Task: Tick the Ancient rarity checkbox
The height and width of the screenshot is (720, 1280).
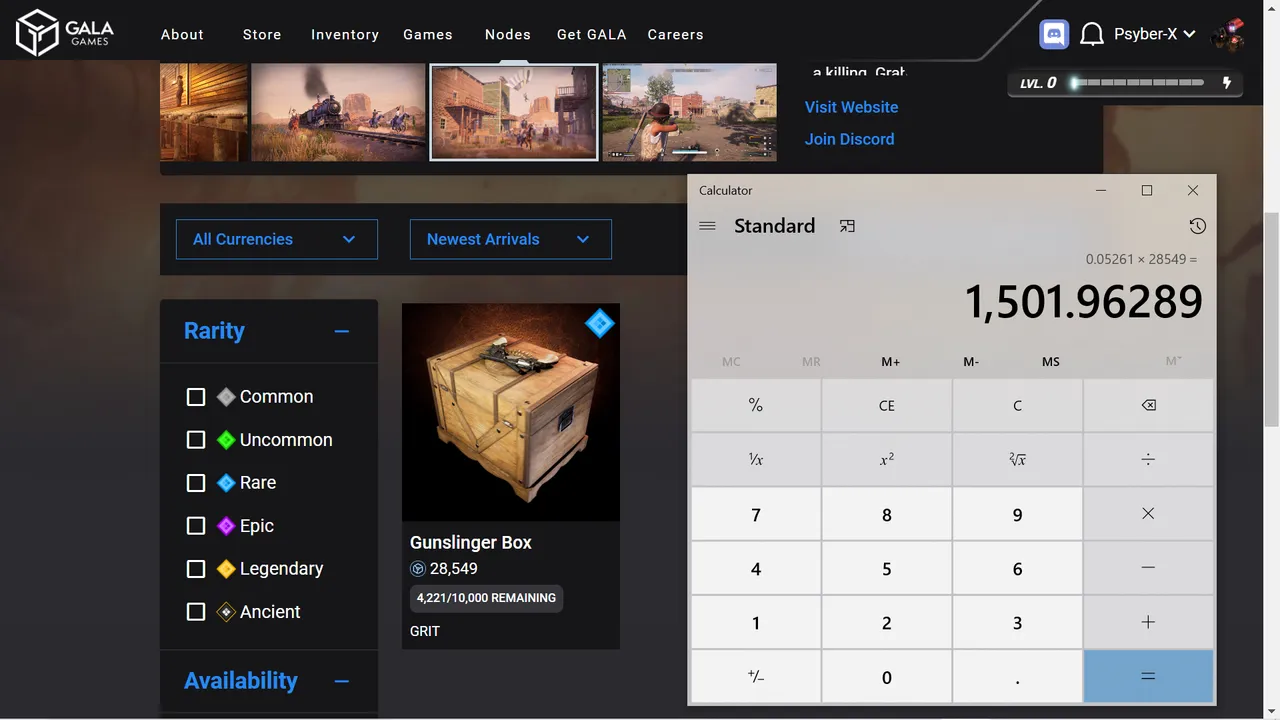Action: [196, 612]
